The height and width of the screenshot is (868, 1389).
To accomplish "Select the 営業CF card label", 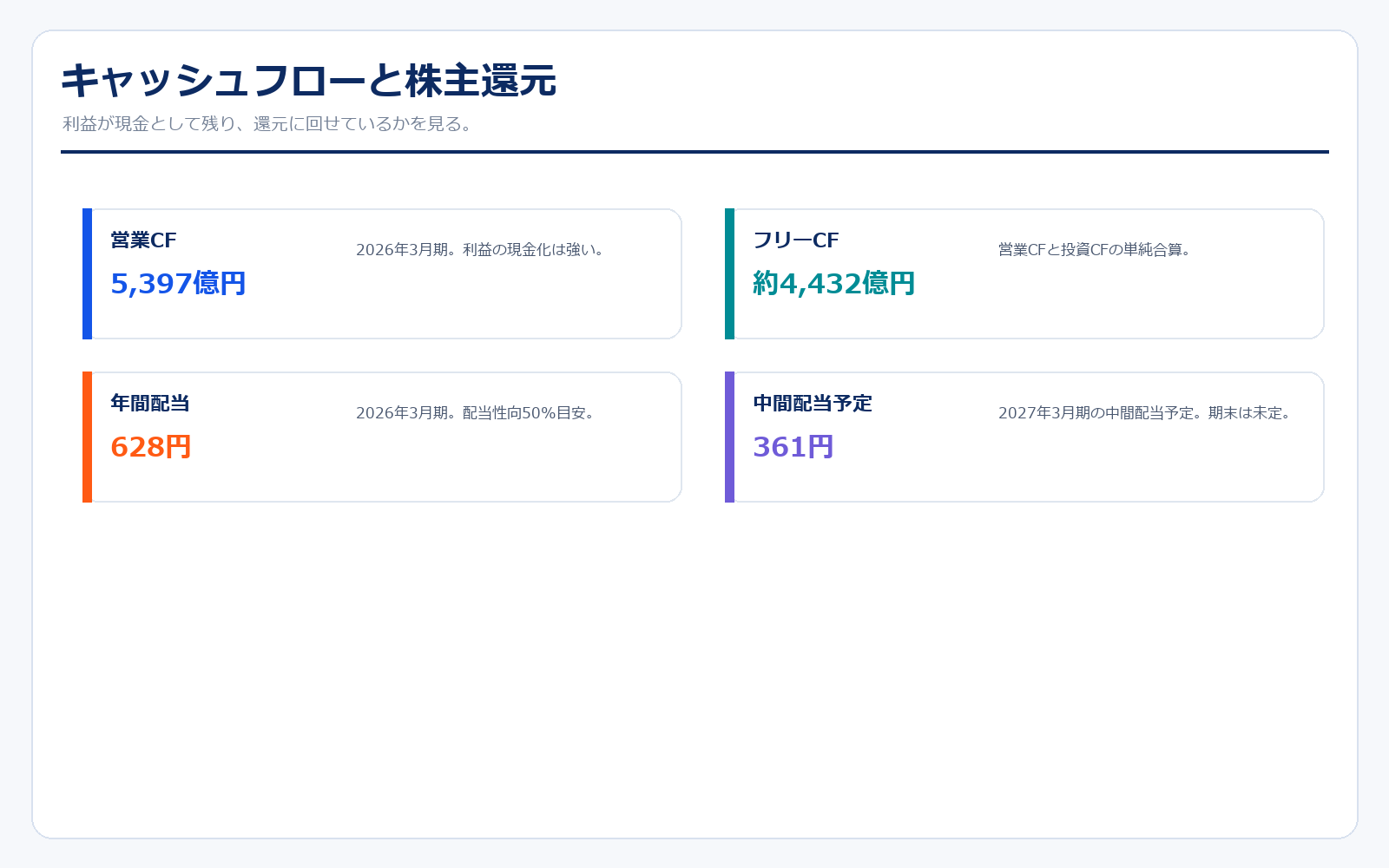I will tap(143, 240).
